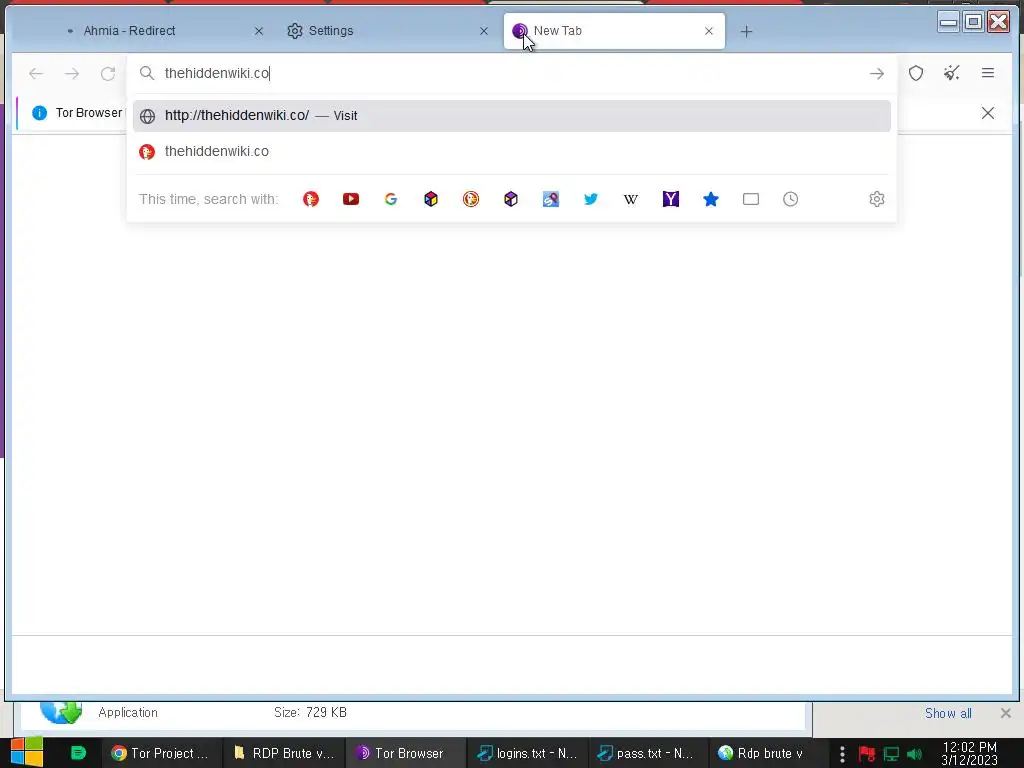The height and width of the screenshot is (768, 1024).
Task: Switch to Tor Browser taskbar item
Action: point(406,753)
